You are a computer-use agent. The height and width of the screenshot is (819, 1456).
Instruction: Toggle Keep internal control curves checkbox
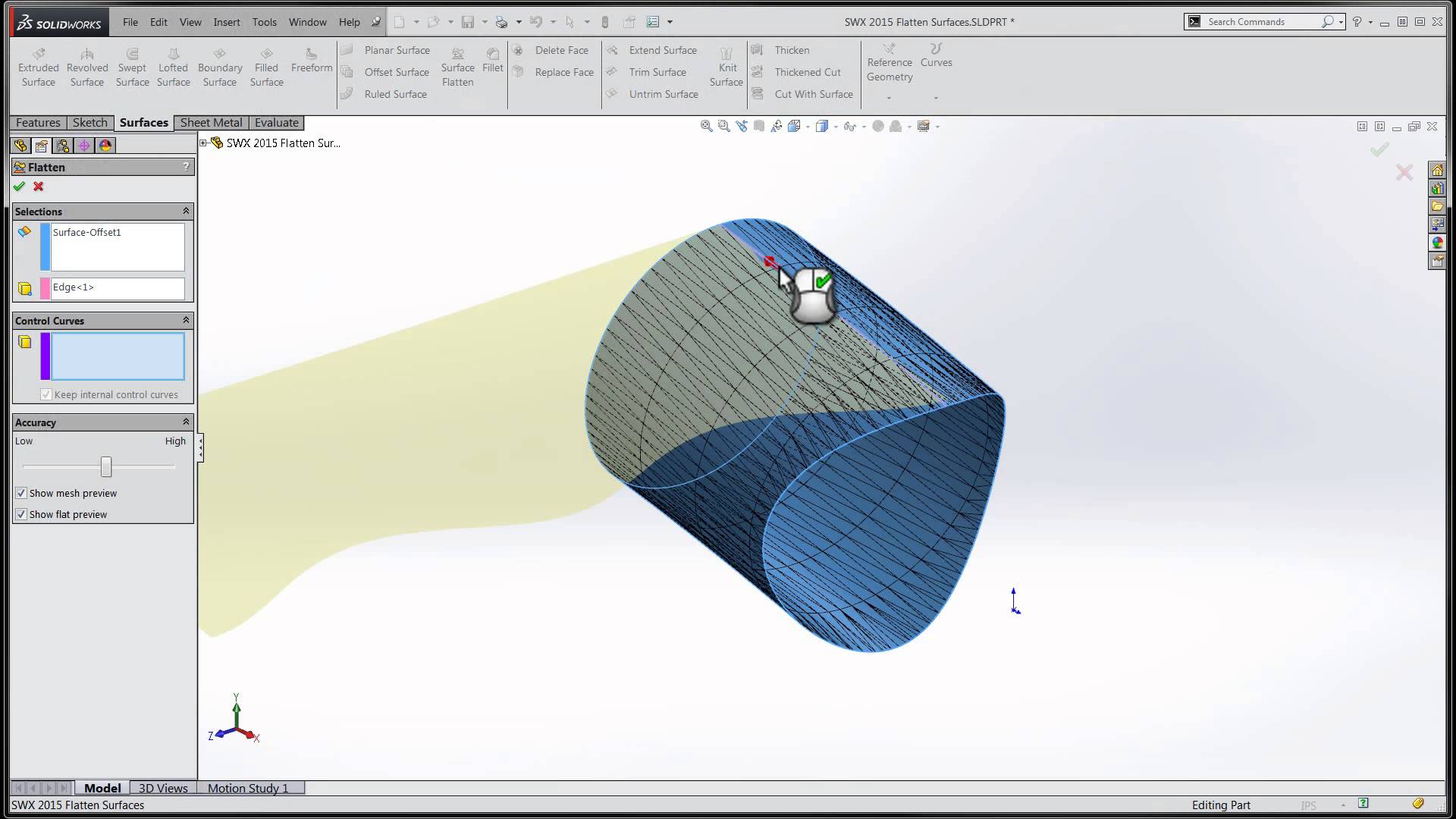46,394
